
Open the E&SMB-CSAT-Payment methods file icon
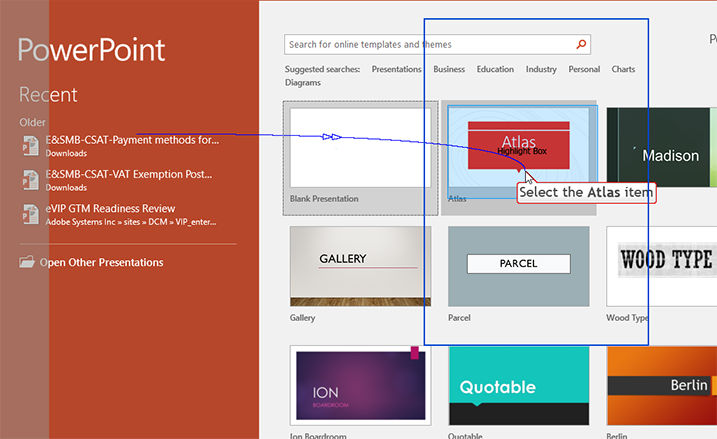(x=31, y=145)
